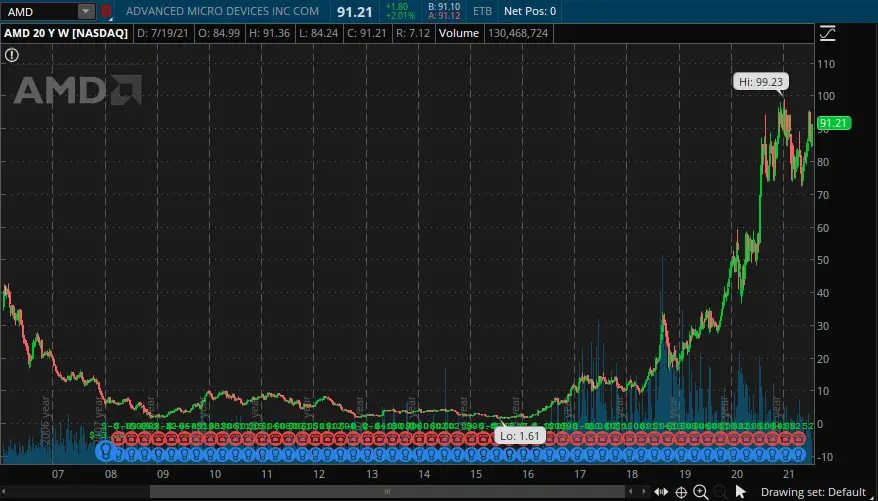Click the B:91.10 bid quote
878x501 pixels.
(444, 7)
